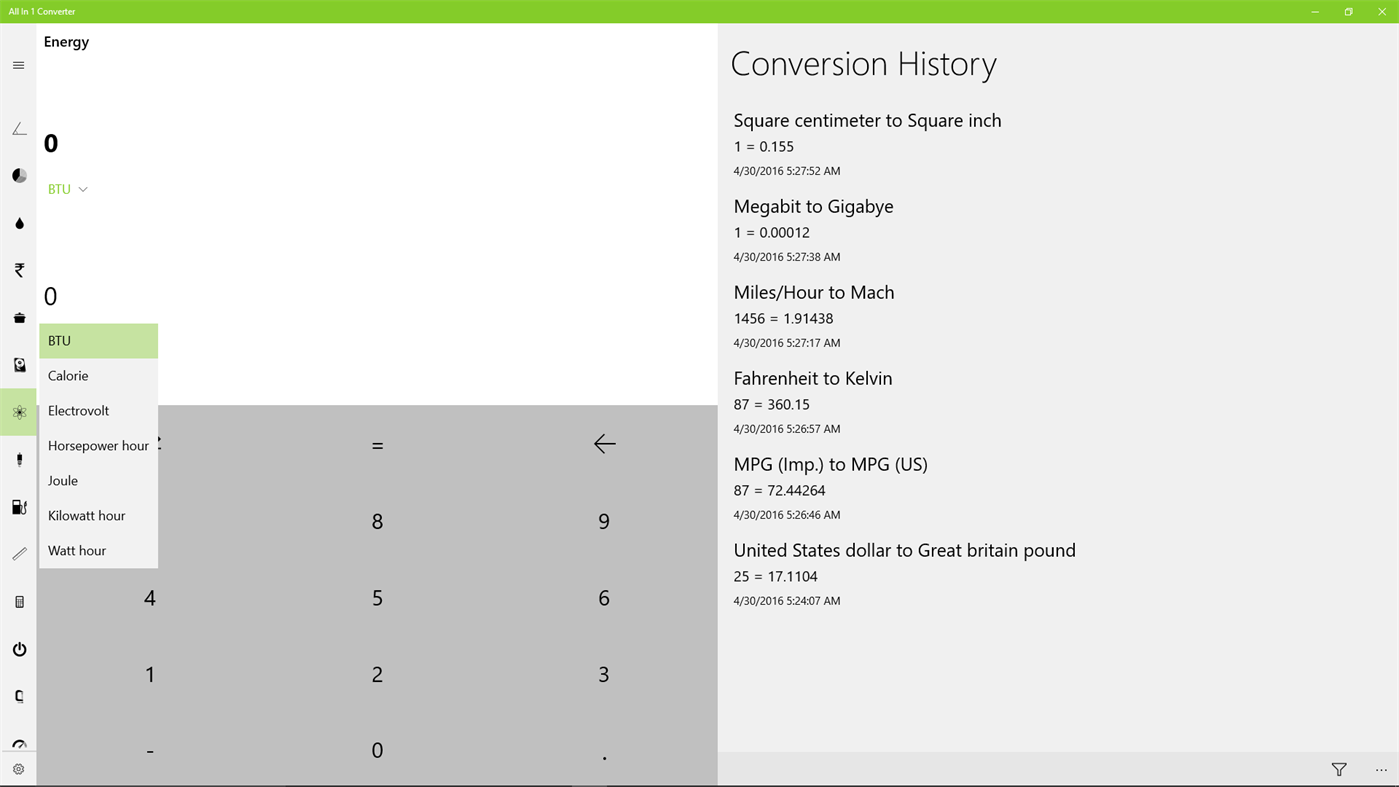The height and width of the screenshot is (787, 1399).
Task: Select Joule from the unit list
Action: (62, 480)
